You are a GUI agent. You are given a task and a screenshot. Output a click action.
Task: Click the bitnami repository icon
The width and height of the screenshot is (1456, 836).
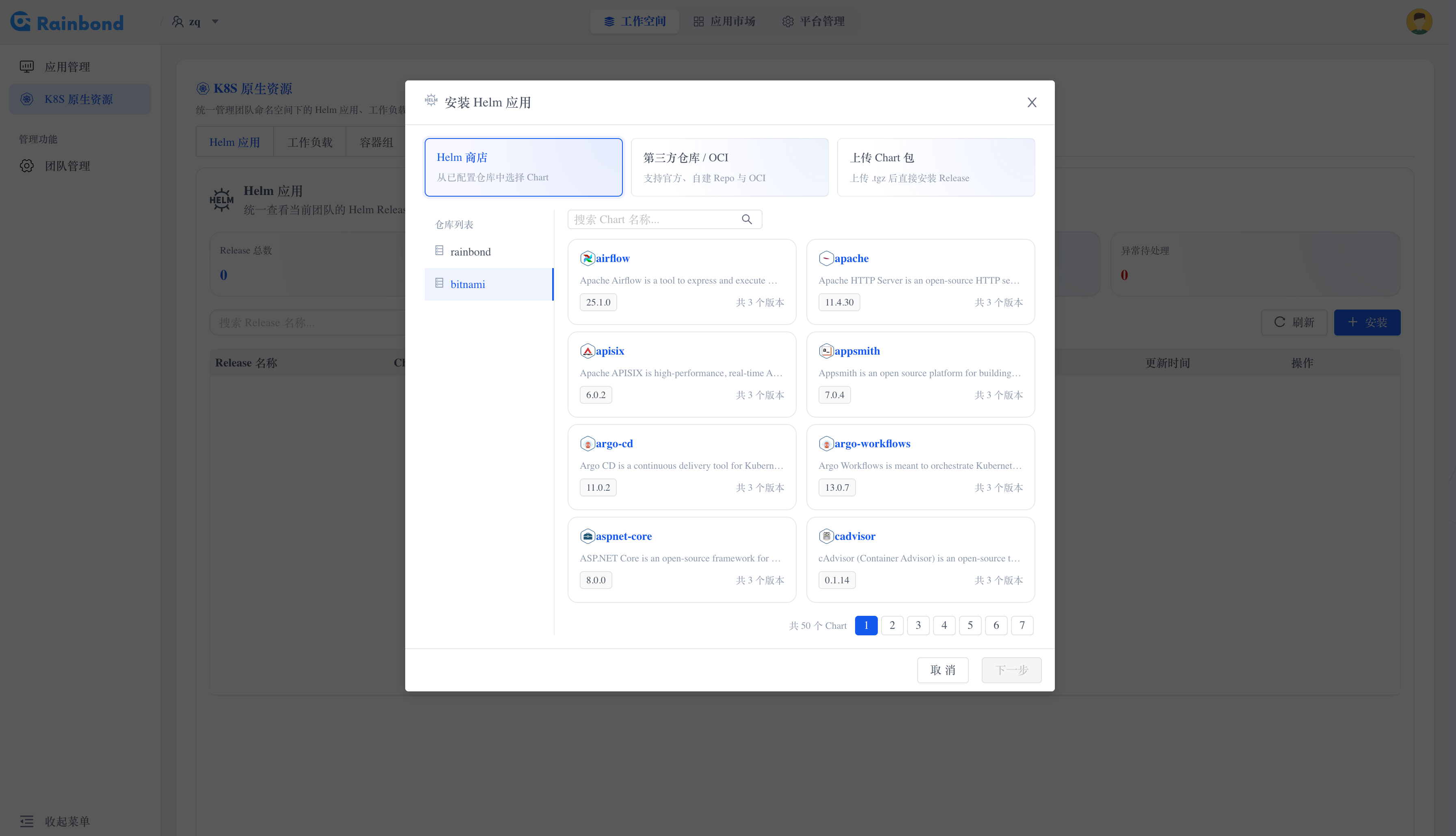pyautogui.click(x=440, y=283)
